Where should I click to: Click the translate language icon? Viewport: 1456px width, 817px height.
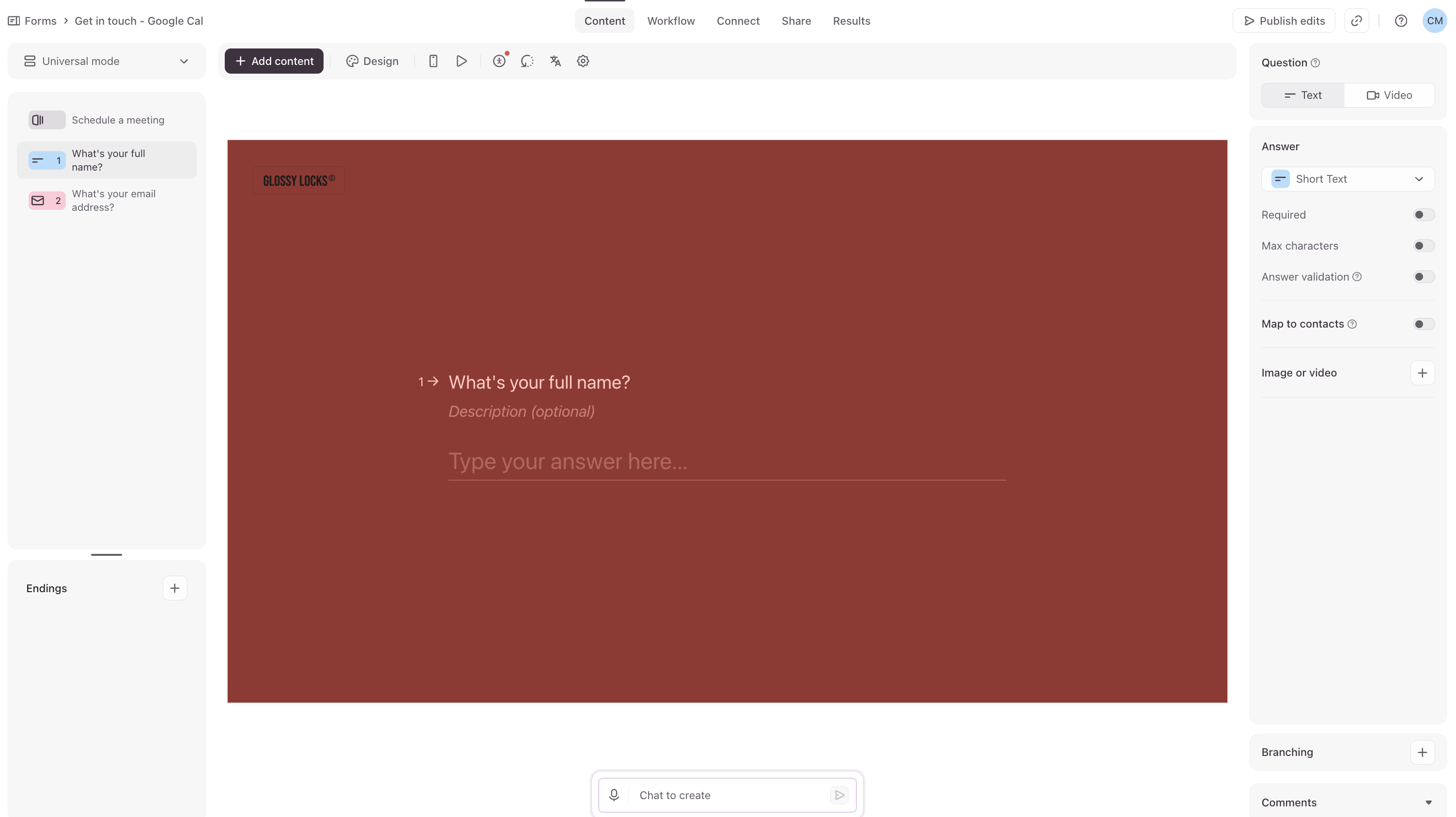click(555, 61)
